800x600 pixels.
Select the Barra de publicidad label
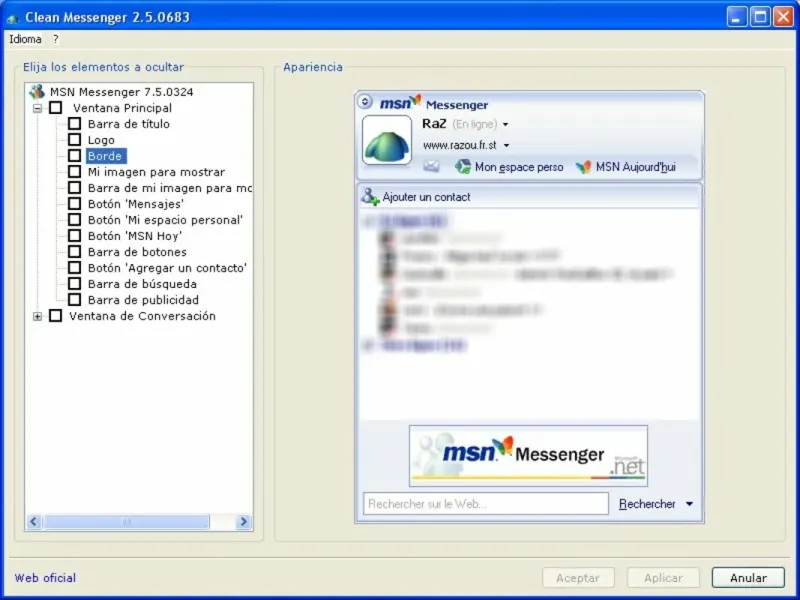pyautogui.click(x=143, y=299)
